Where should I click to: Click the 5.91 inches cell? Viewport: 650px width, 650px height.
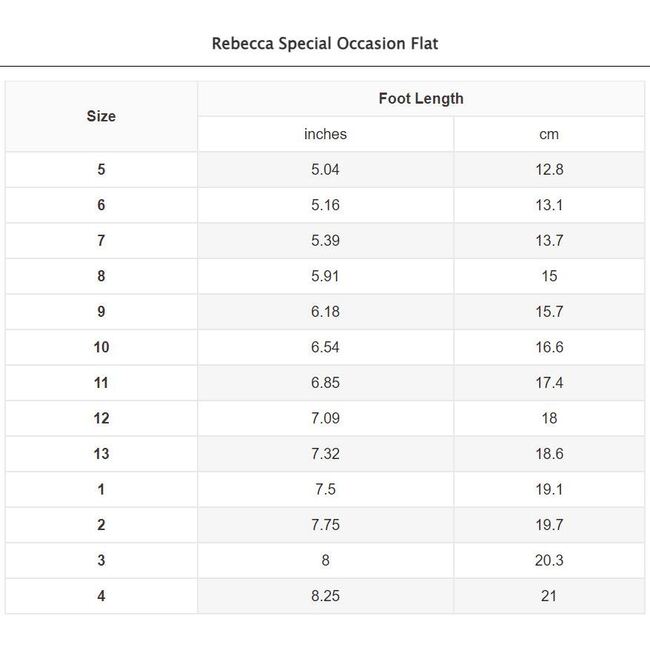pyautogui.click(x=325, y=276)
